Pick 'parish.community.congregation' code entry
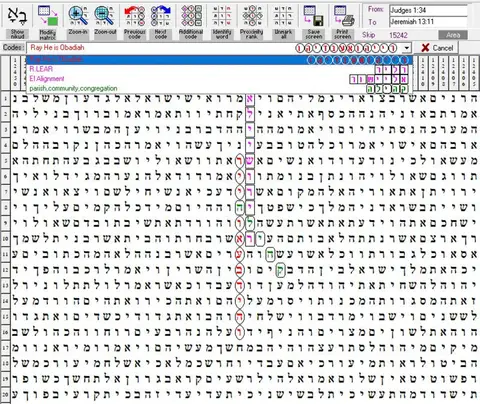This screenshot has width=480, height=404. [x=219, y=89]
